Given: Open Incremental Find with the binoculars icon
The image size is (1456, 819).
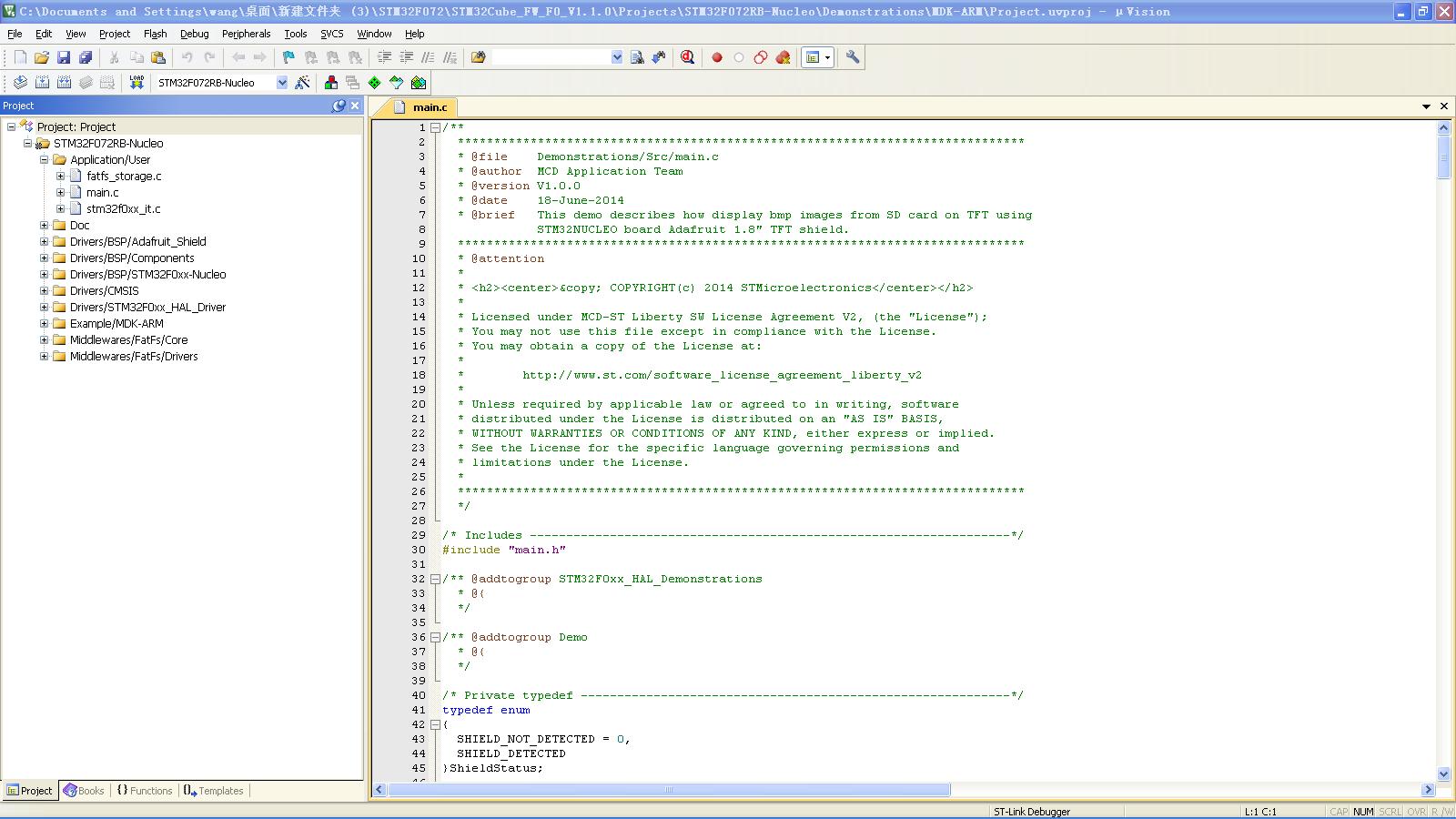Looking at the screenshot, I should (x=659, y=57).
